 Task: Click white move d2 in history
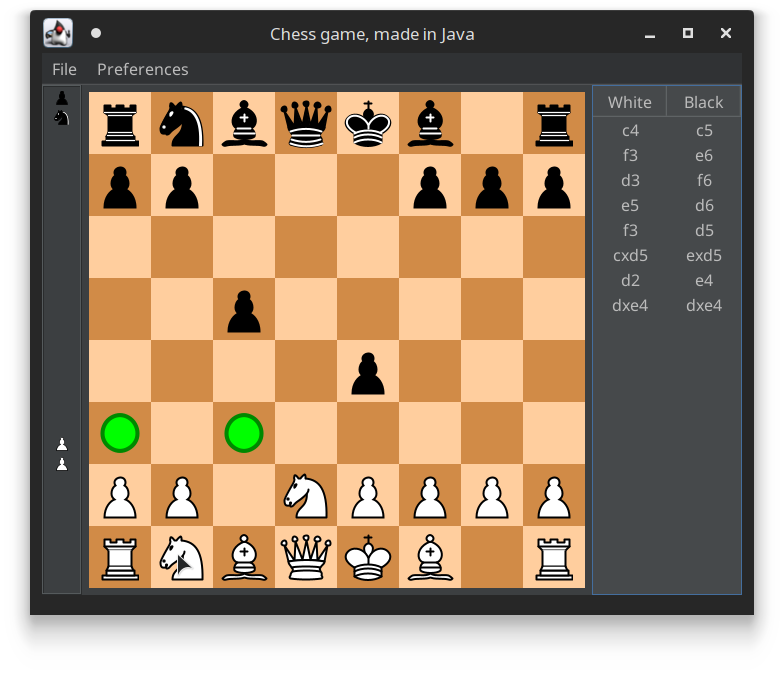tap(630, 280)
